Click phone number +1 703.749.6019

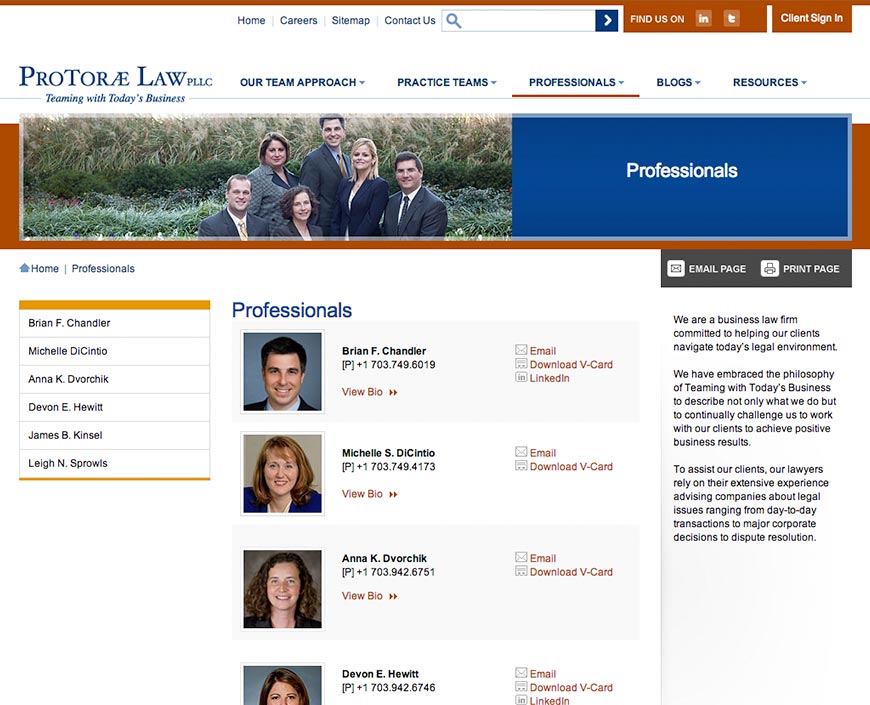(x=396, y=364)
